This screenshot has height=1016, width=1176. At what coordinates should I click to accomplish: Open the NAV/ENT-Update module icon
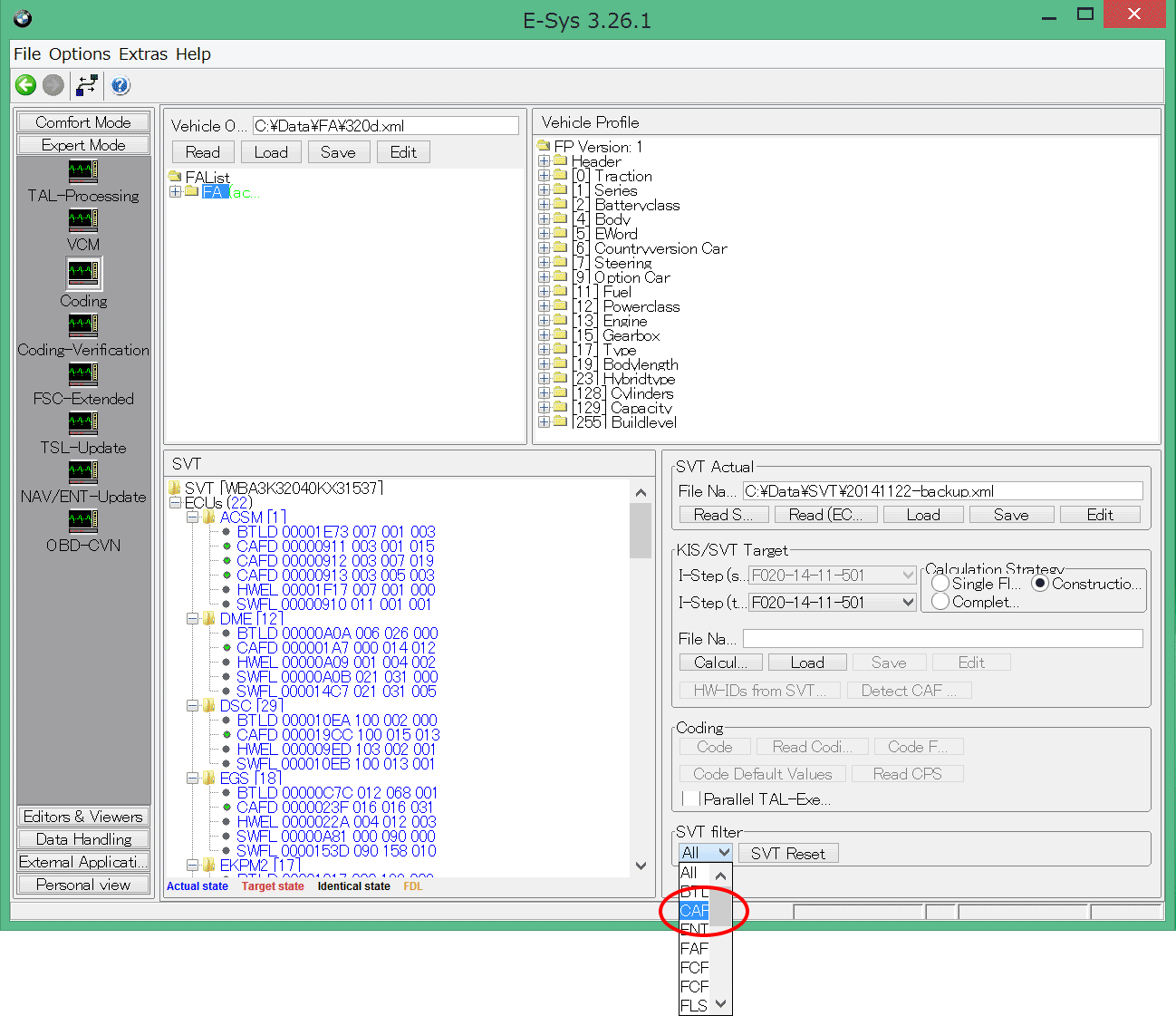point(83,471)
